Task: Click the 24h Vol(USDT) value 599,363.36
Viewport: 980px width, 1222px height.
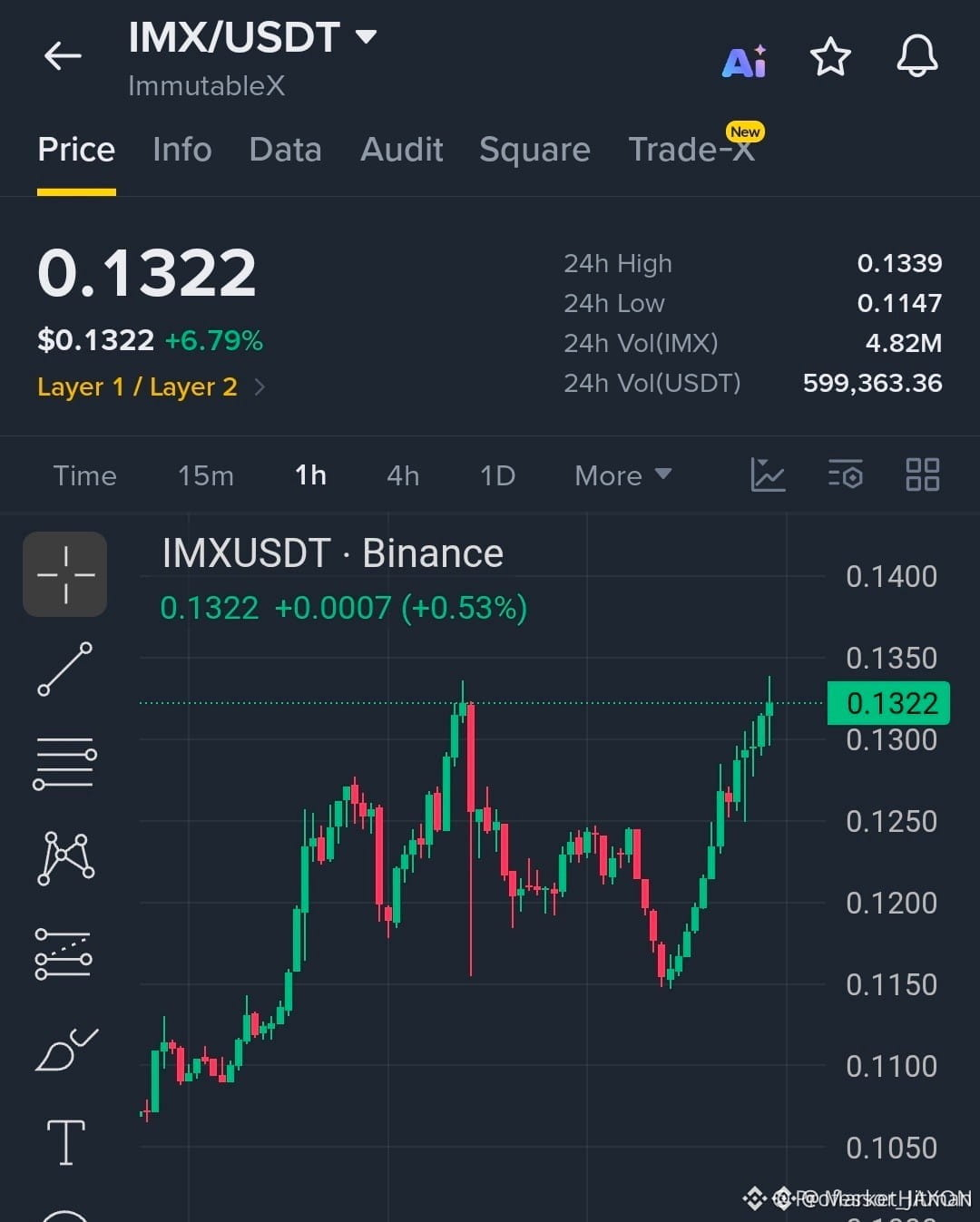Action: click(873, 383)
